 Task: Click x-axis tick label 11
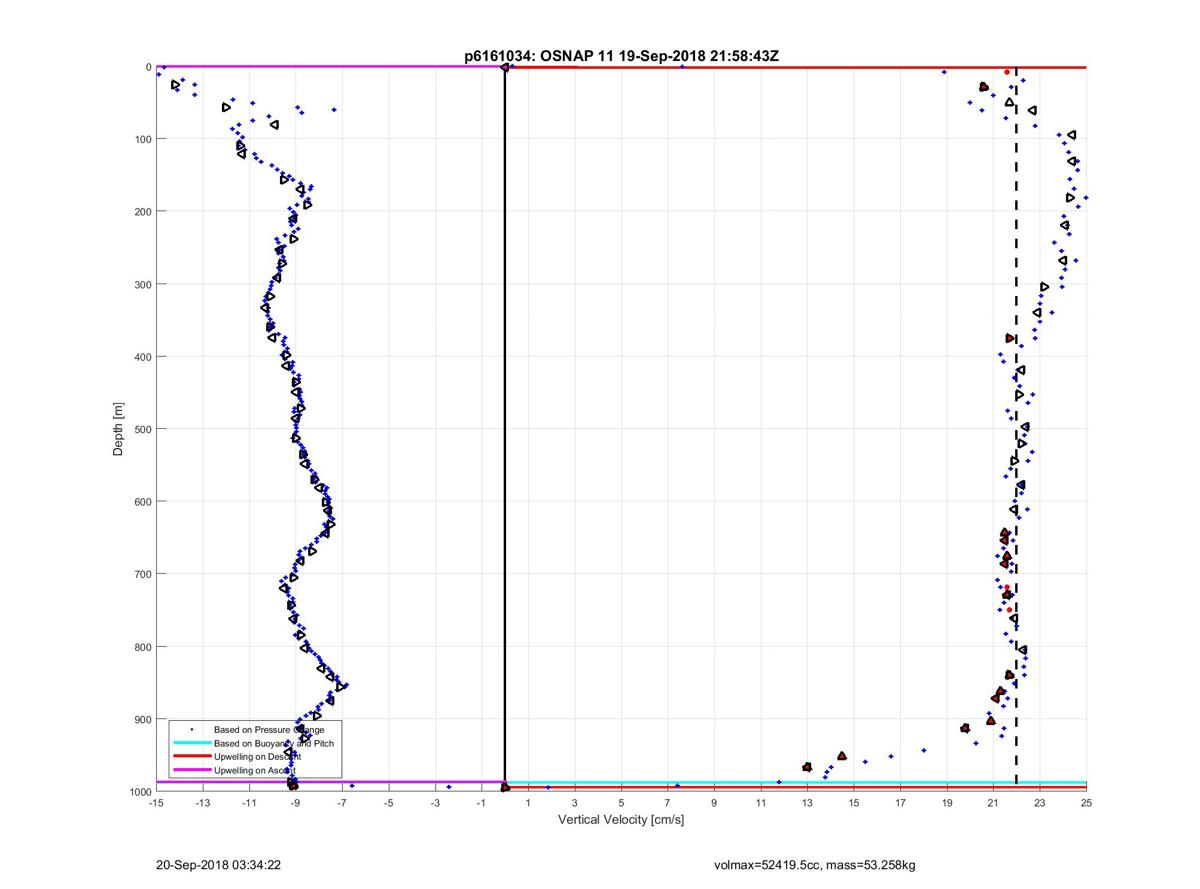tap(761, 803)
